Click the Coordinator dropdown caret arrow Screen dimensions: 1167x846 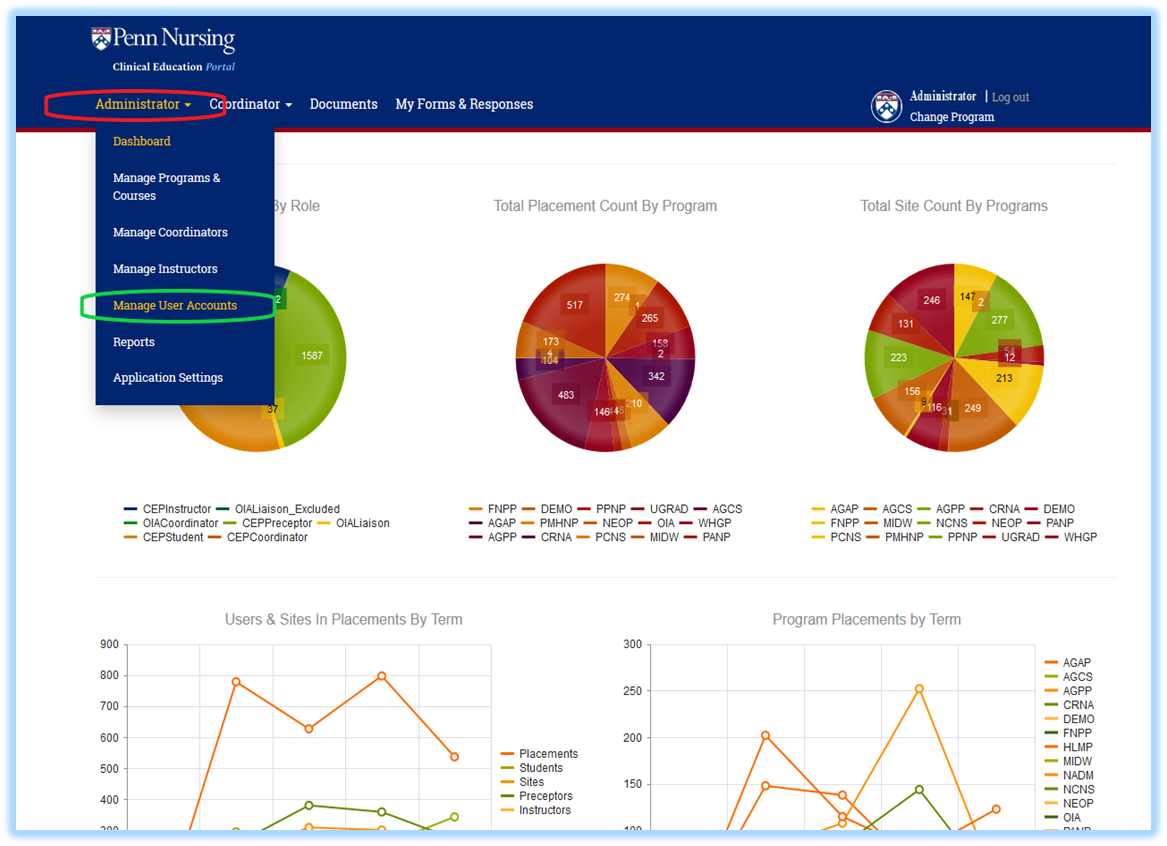[289, 105]
